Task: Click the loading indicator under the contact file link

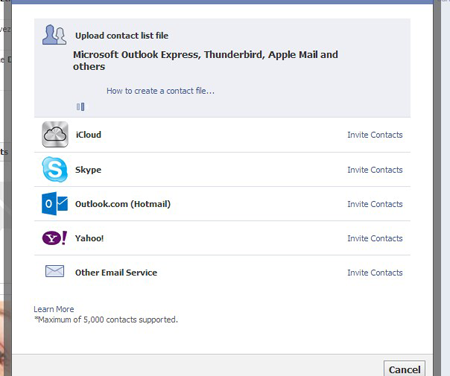Action: pyautogui.click(x=81, y=107)
